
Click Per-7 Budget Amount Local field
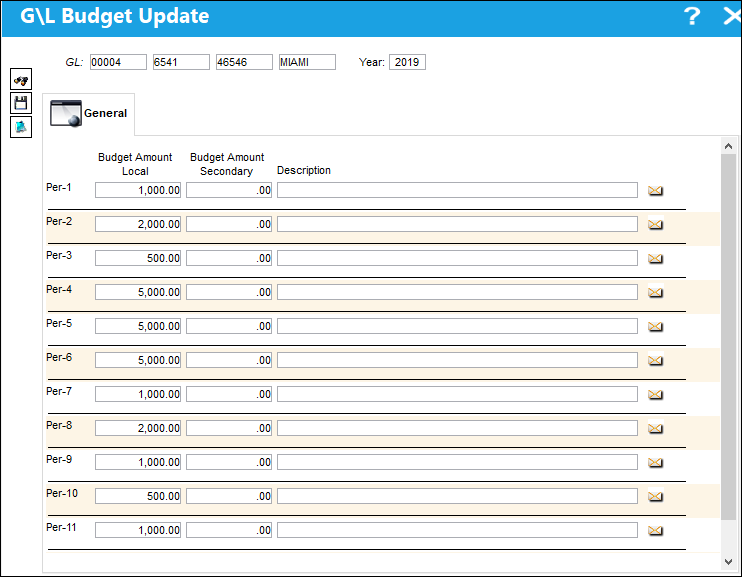pos(138,394)
